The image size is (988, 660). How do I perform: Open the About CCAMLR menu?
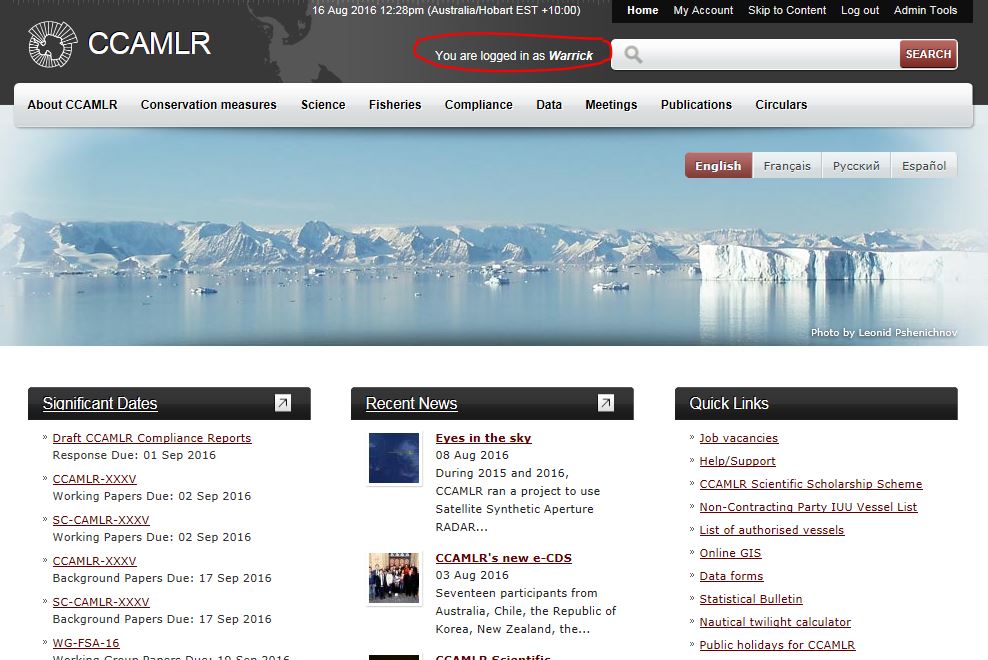pos(72,105)
